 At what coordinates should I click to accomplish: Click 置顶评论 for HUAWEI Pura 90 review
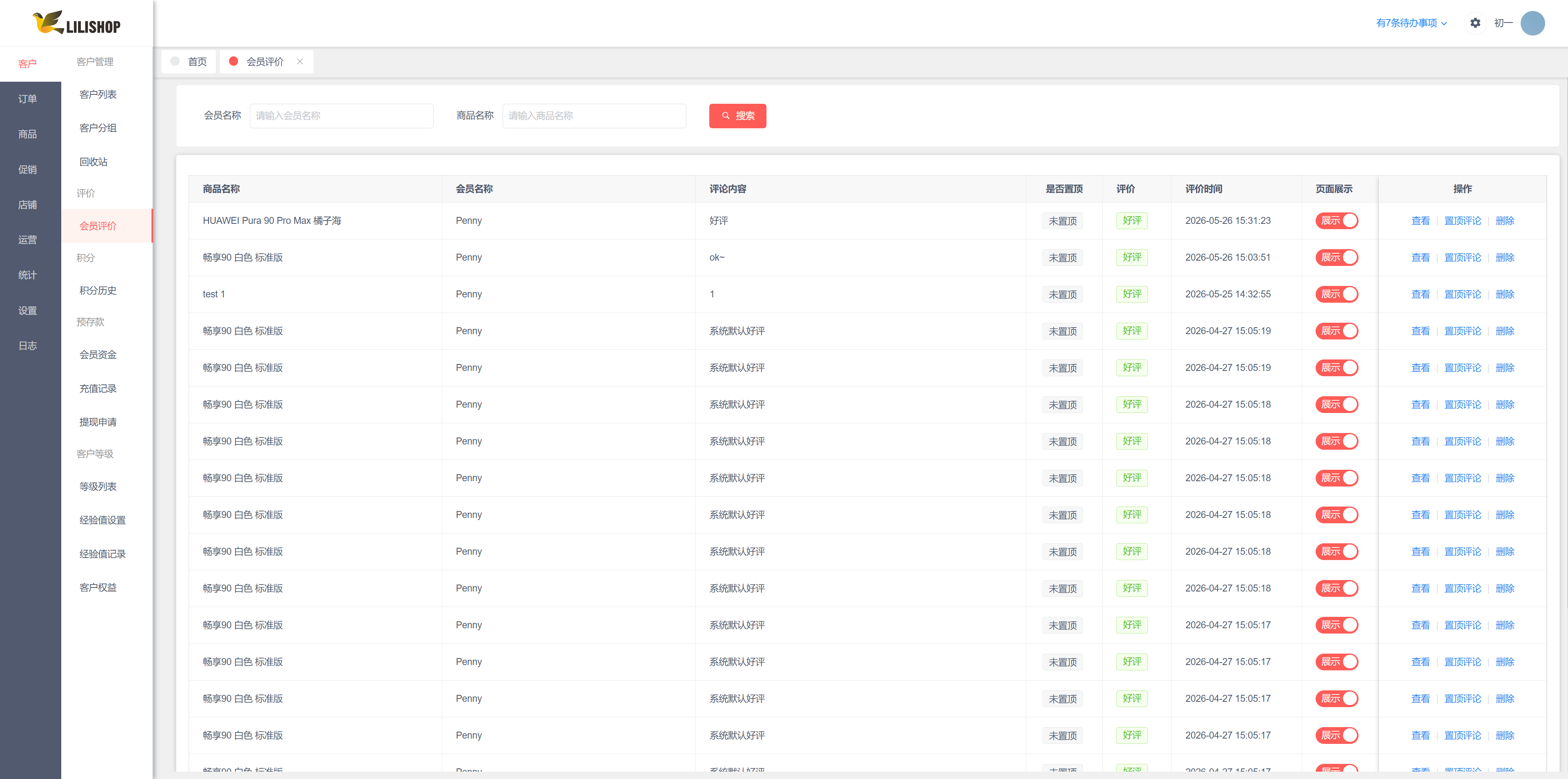click(1462, 221)
